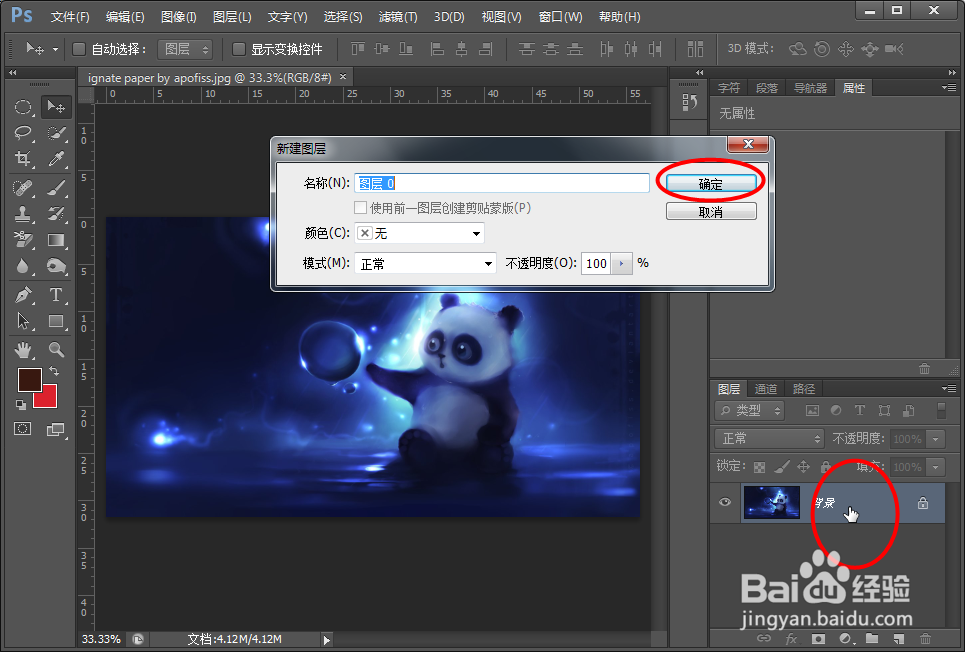The image size is (965, 652).
Task: Open the 图层 auto-select dropdown
Action: (185, 49)
